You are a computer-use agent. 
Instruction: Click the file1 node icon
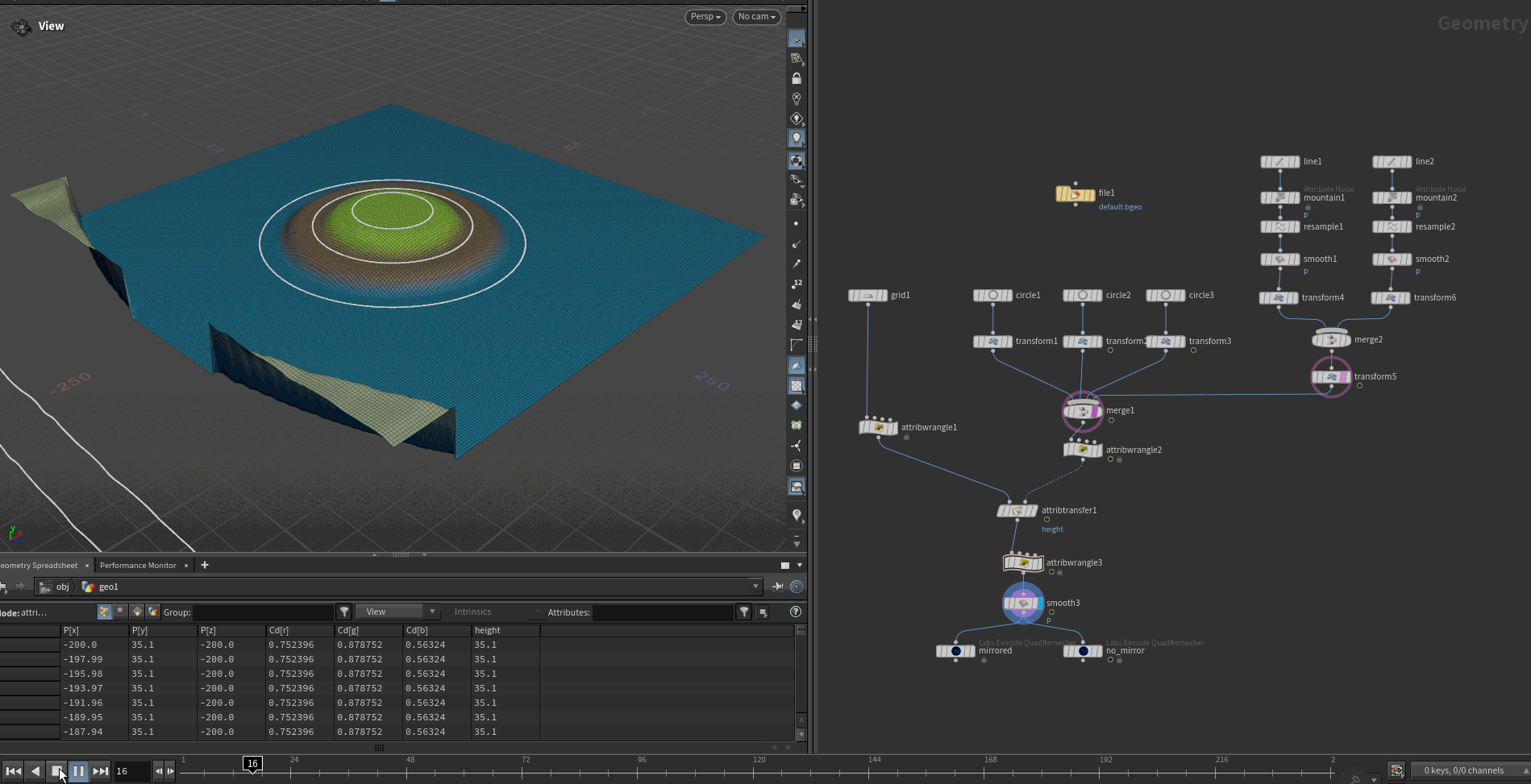1075,194
